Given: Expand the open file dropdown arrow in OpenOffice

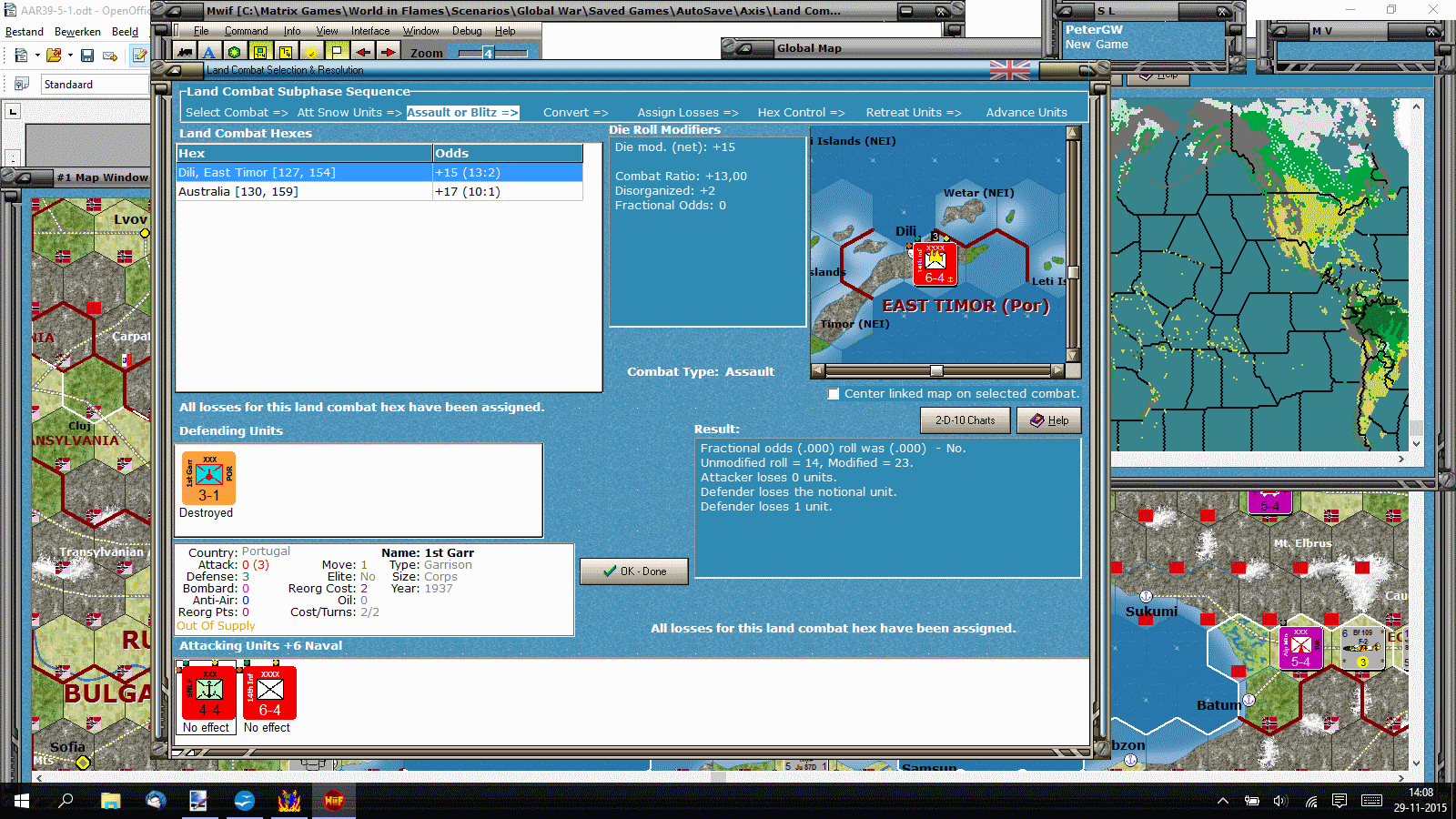Looking at the screenshot, I should click(70, 56).
